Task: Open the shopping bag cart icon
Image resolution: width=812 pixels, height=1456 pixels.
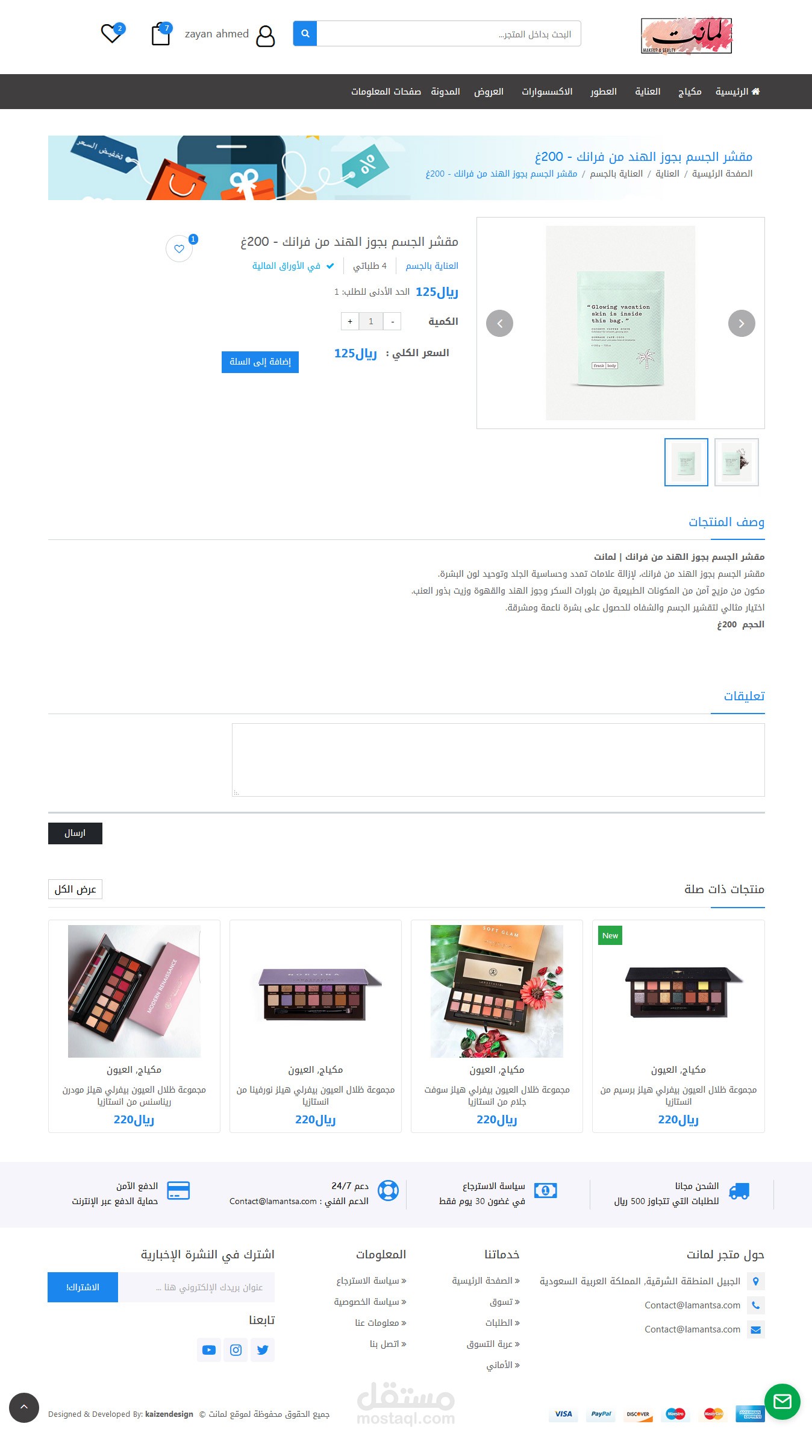Action: coord(161,34)
